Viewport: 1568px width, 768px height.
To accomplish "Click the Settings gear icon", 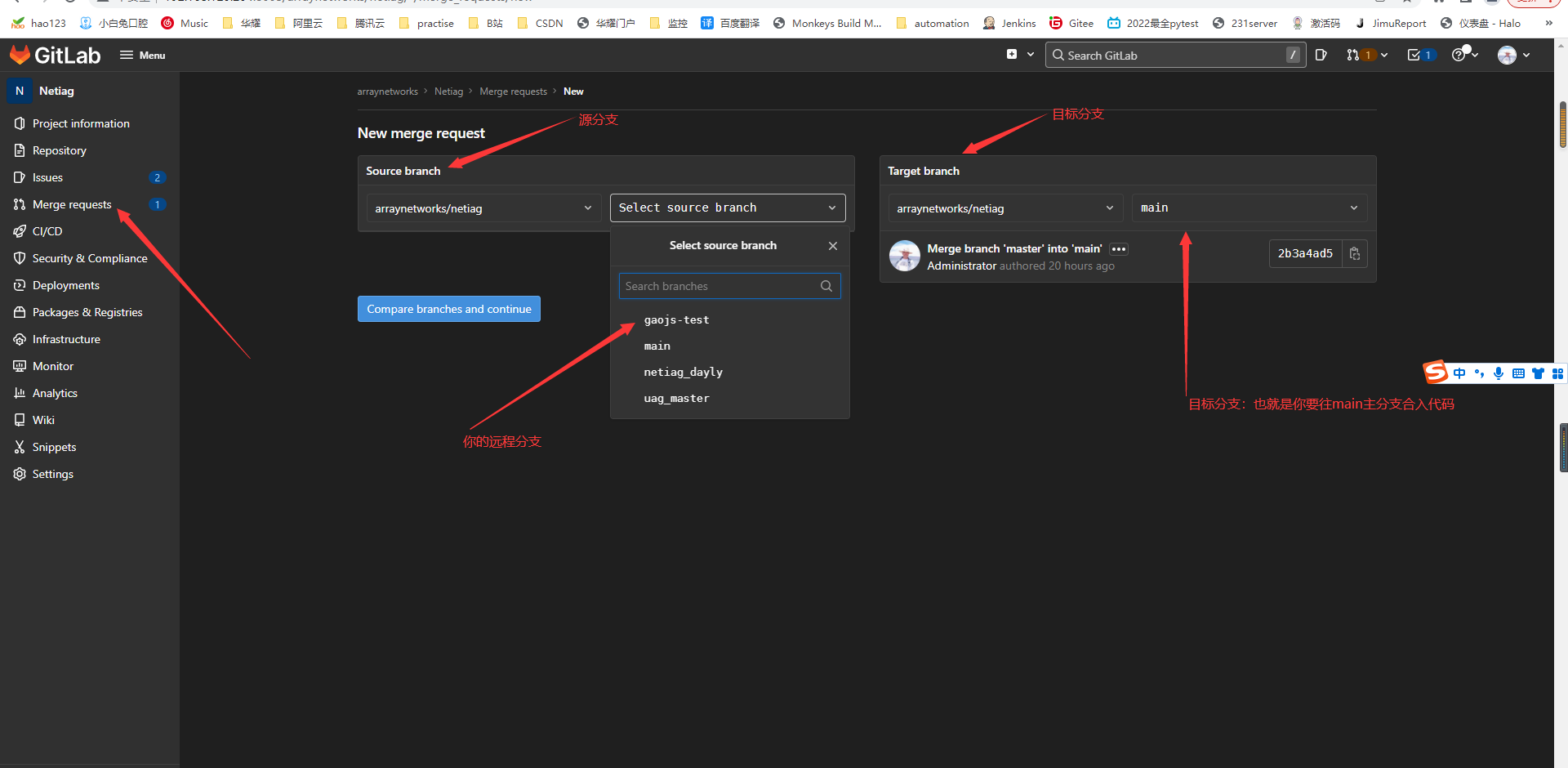I will (20, 474).
